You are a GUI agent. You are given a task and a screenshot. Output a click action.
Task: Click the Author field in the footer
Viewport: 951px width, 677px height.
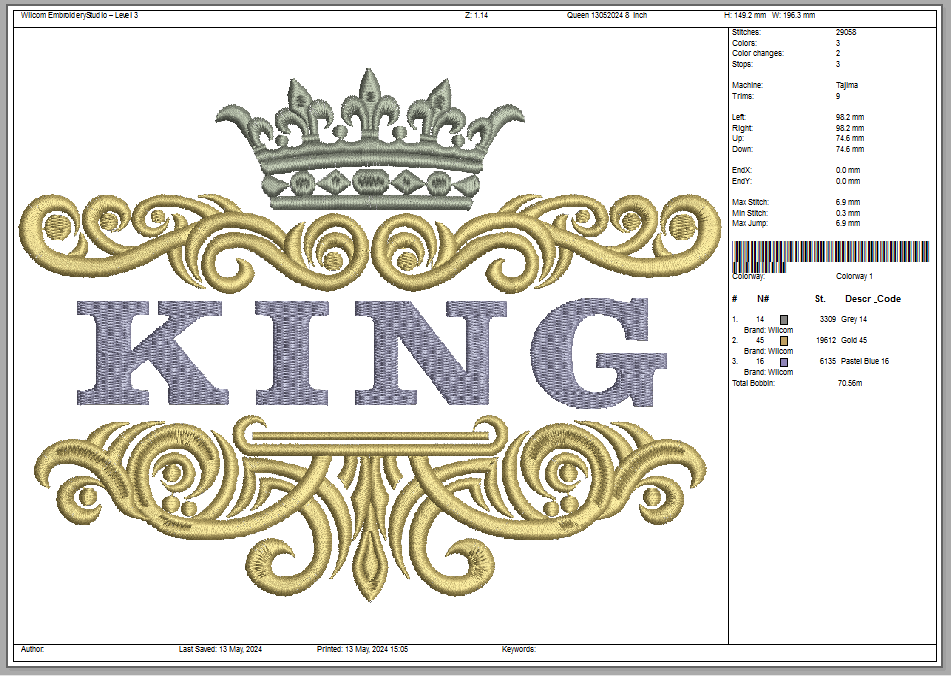32,649
